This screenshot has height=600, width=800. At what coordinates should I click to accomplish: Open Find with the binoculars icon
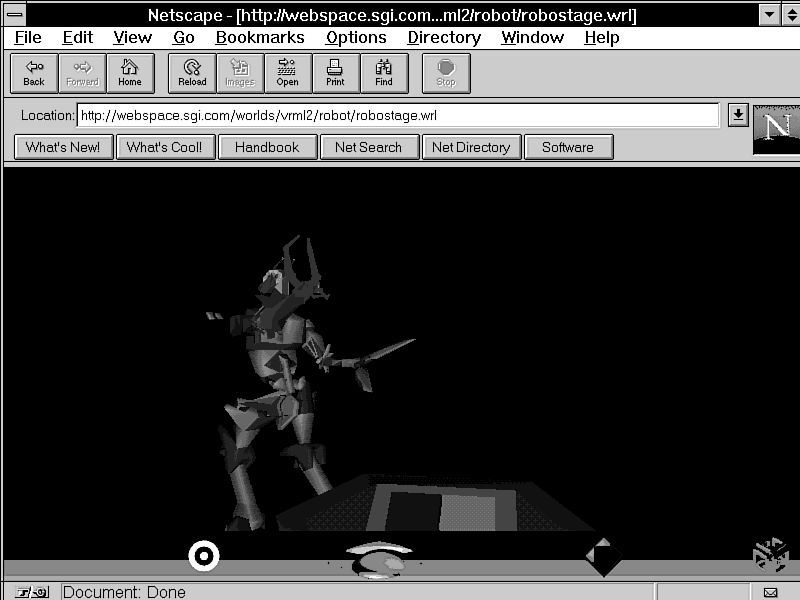384,73
